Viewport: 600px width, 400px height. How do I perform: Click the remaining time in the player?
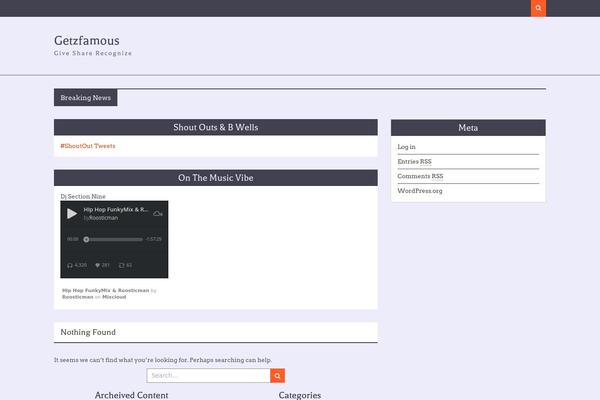click(153, 239)
